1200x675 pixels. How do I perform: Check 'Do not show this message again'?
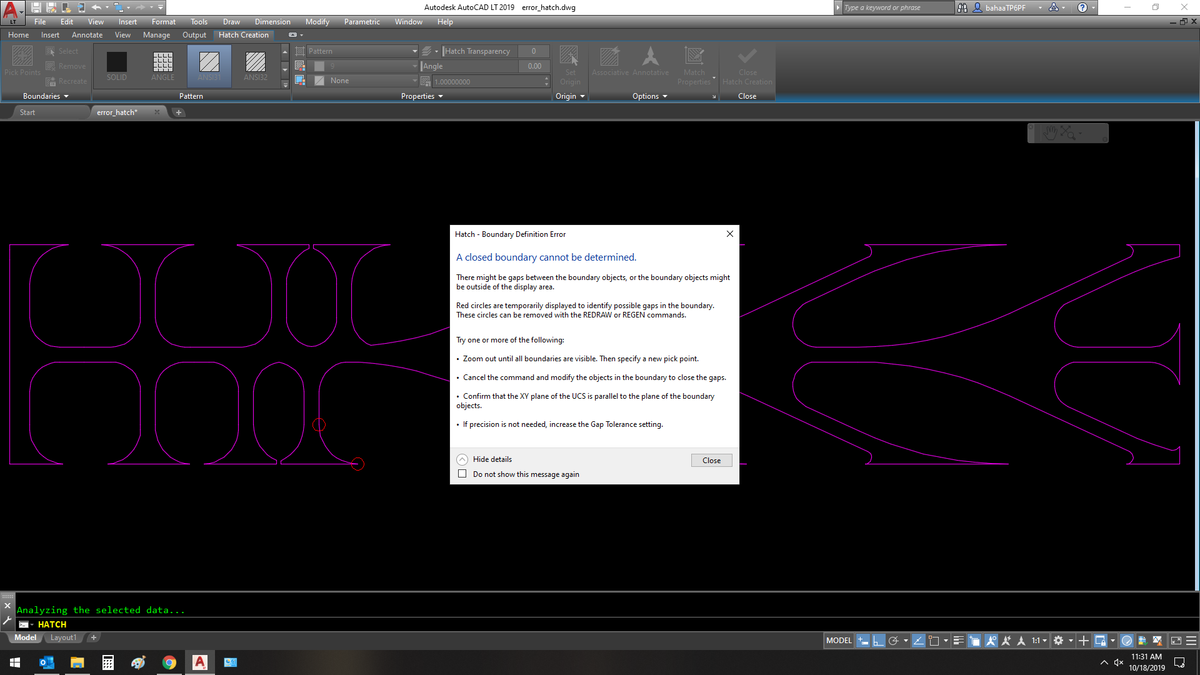coord(462,474)
